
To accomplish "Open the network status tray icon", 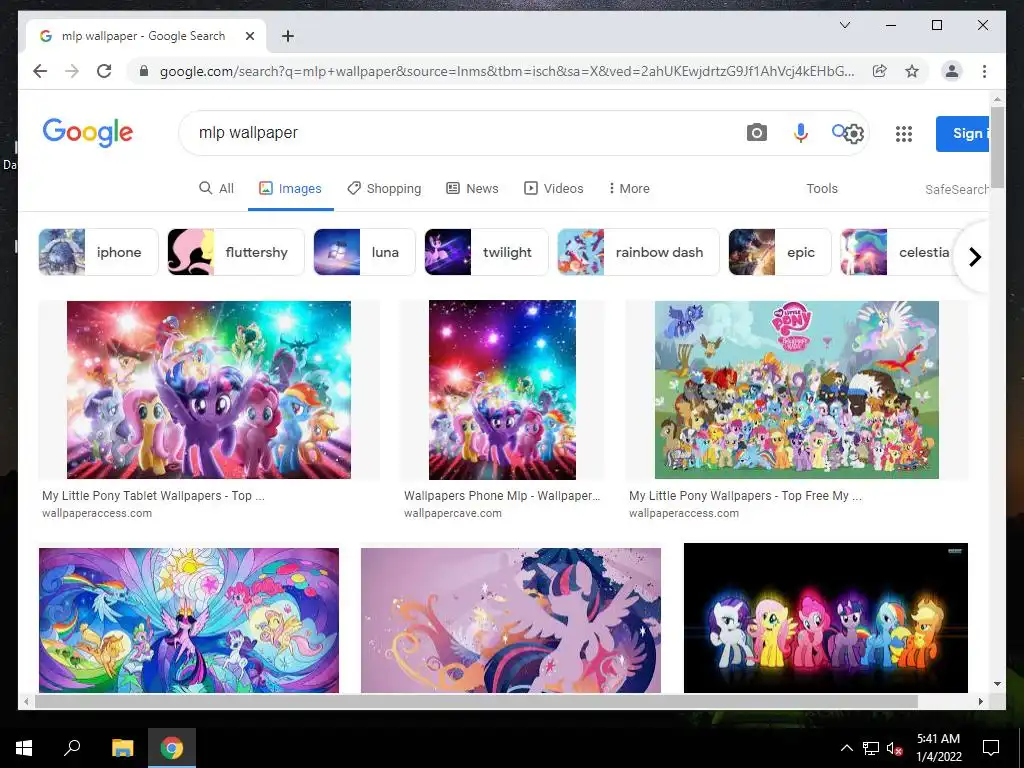I will (871, 748).
